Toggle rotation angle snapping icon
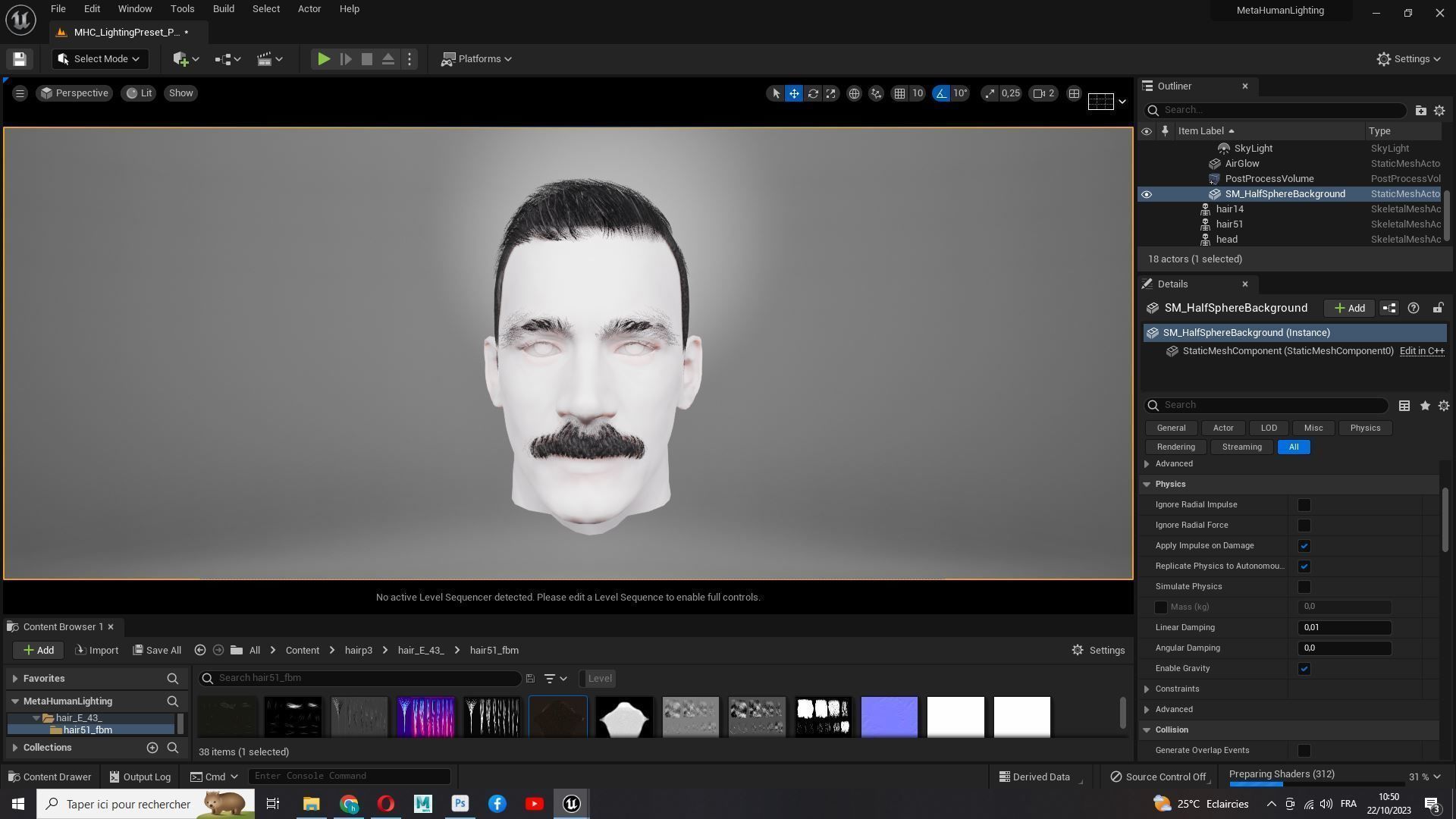The image size is (1456, 819). click(941, 93)
